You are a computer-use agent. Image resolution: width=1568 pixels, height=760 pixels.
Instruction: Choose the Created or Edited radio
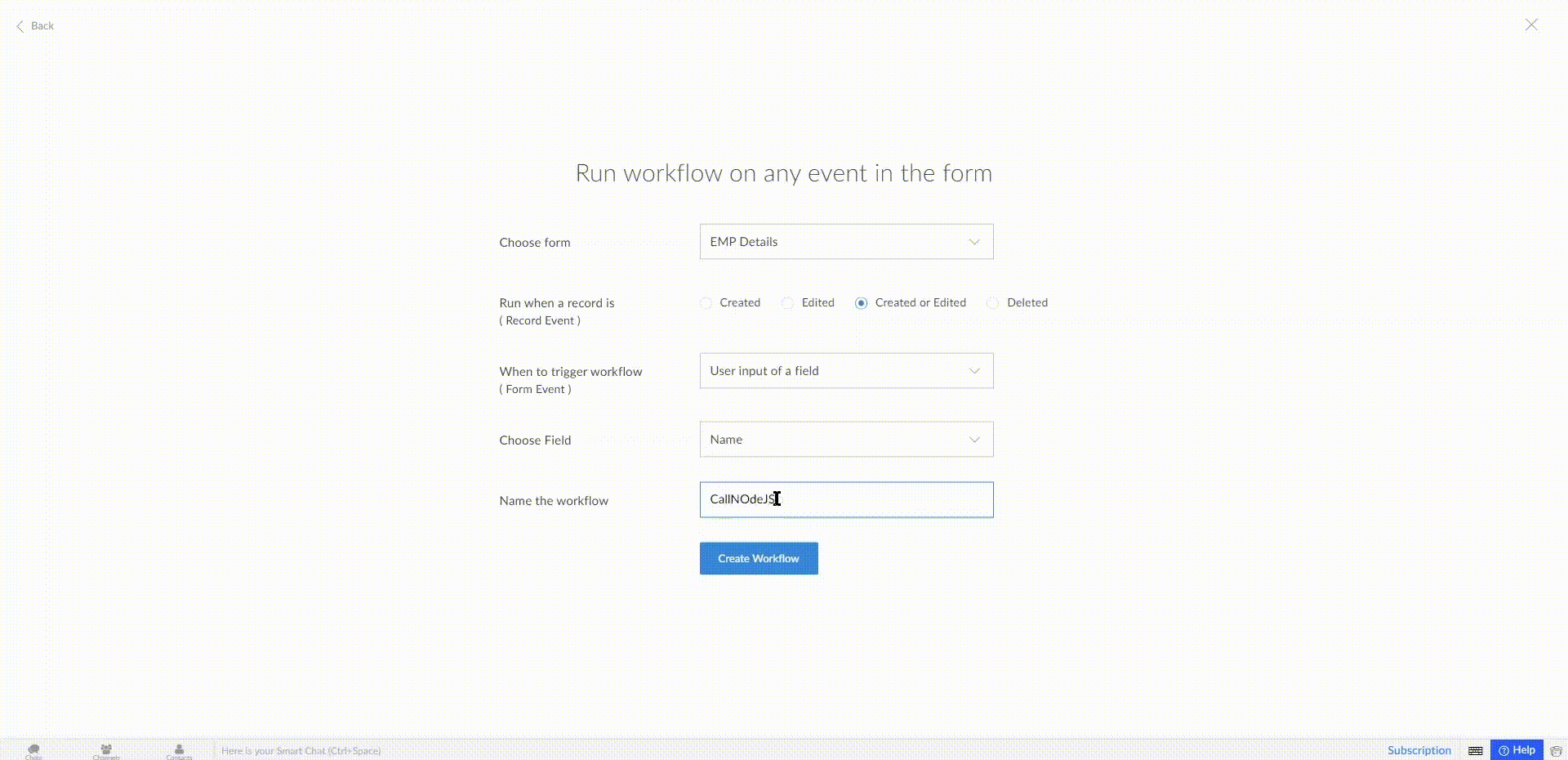pos(861,303)
